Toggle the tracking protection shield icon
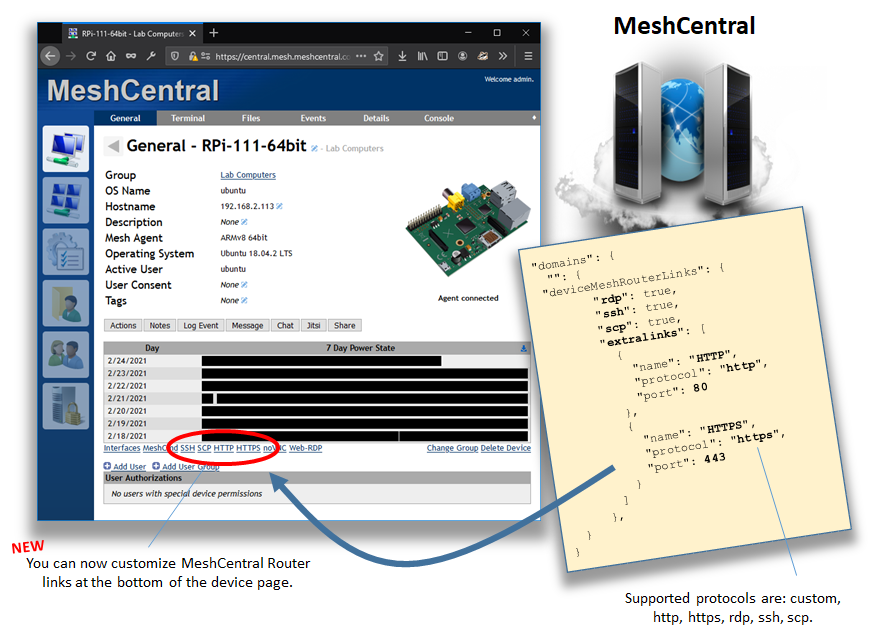The image size is (872, 636). pos(173,56)
